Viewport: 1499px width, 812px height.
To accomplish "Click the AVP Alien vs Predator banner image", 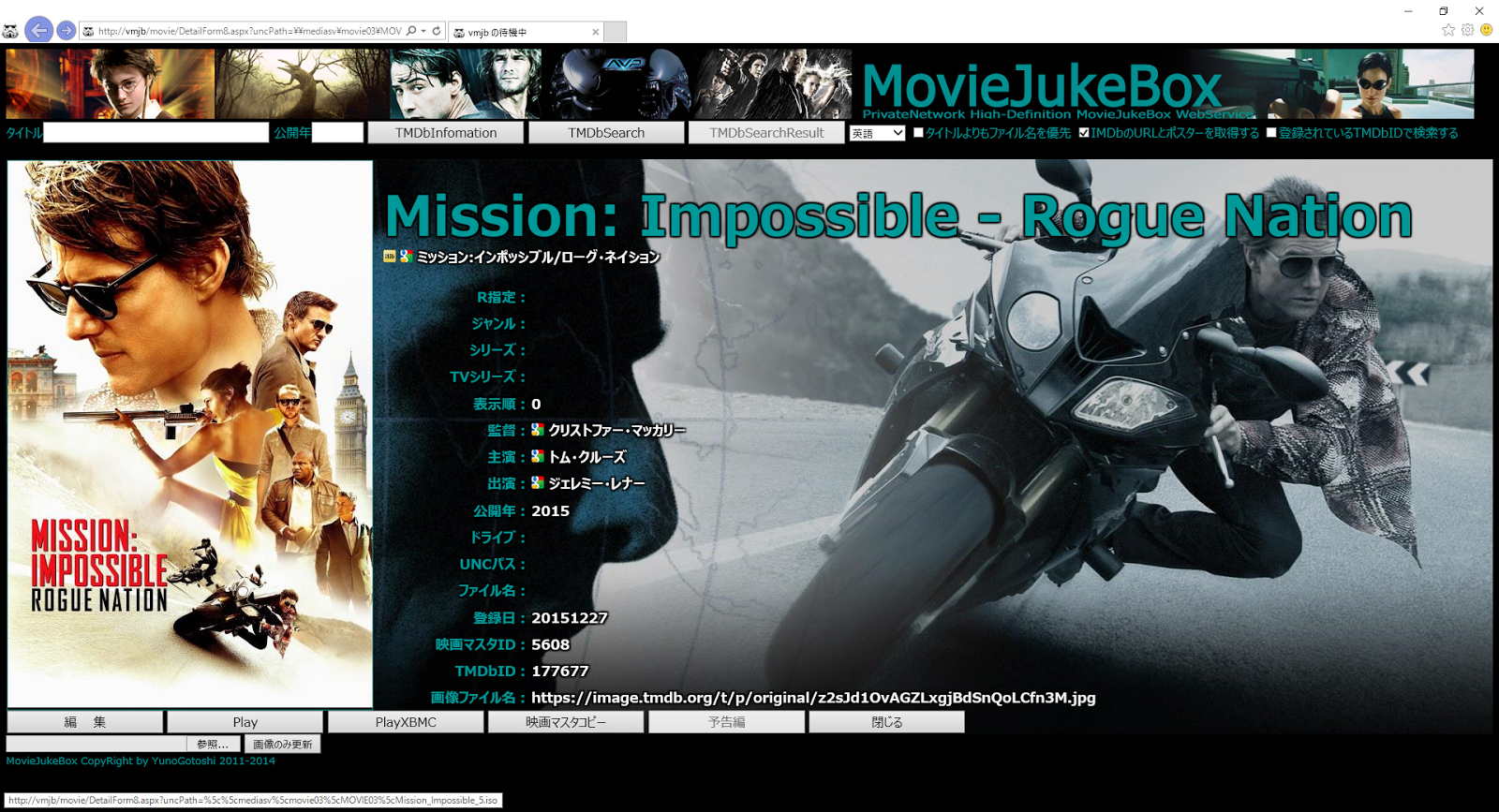I will coord(618,84).
